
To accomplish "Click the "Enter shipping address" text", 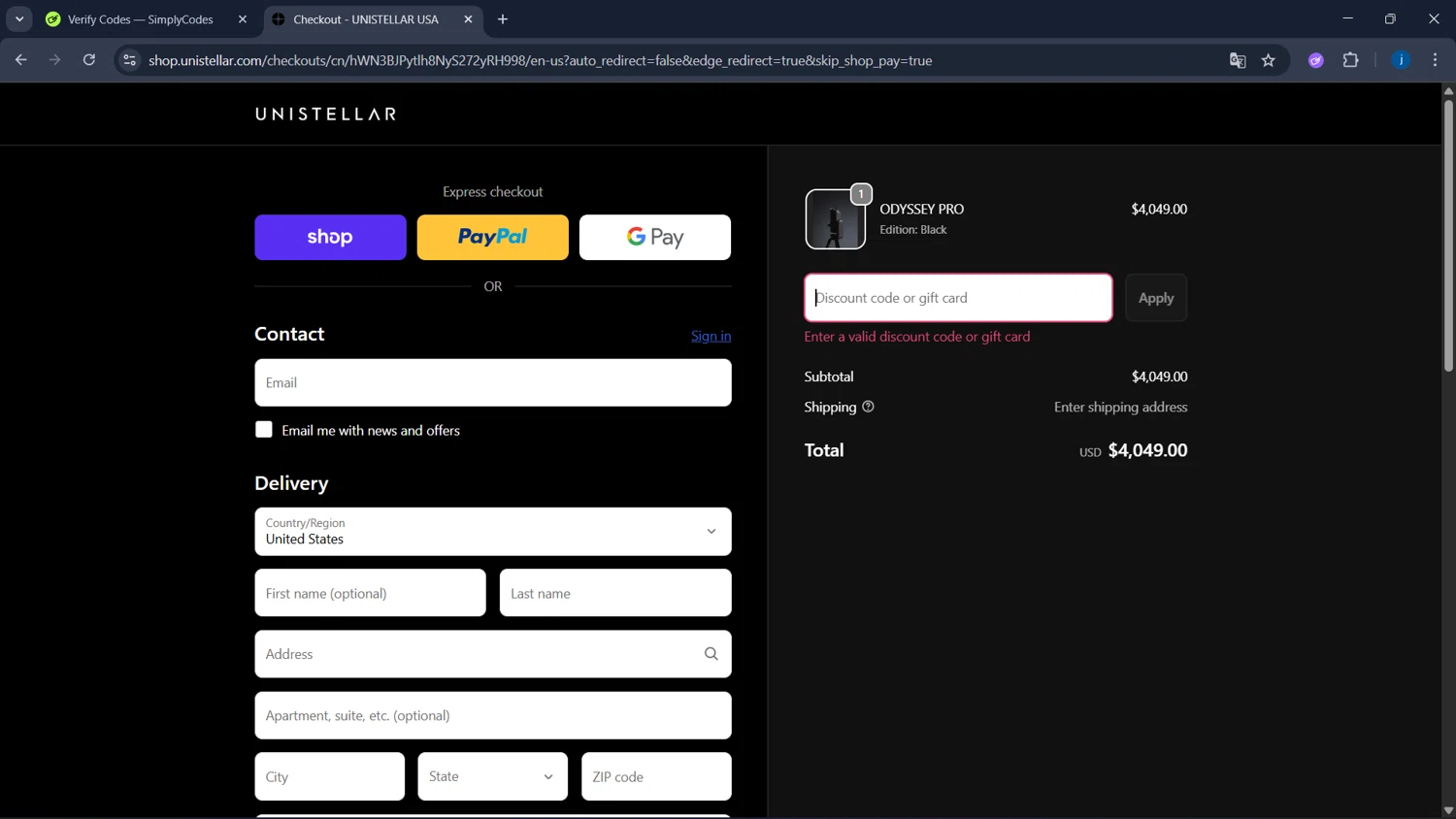I will (x=1121, y=407).
